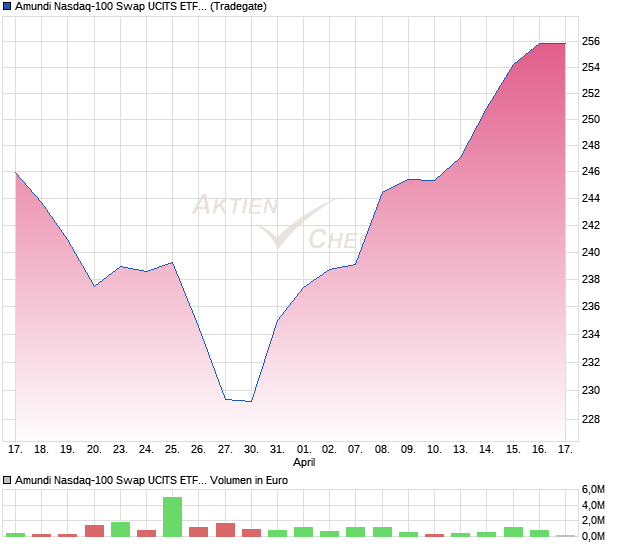Click the volume axis label '4,0M'
Screen dimensions: 620x546
593,505
